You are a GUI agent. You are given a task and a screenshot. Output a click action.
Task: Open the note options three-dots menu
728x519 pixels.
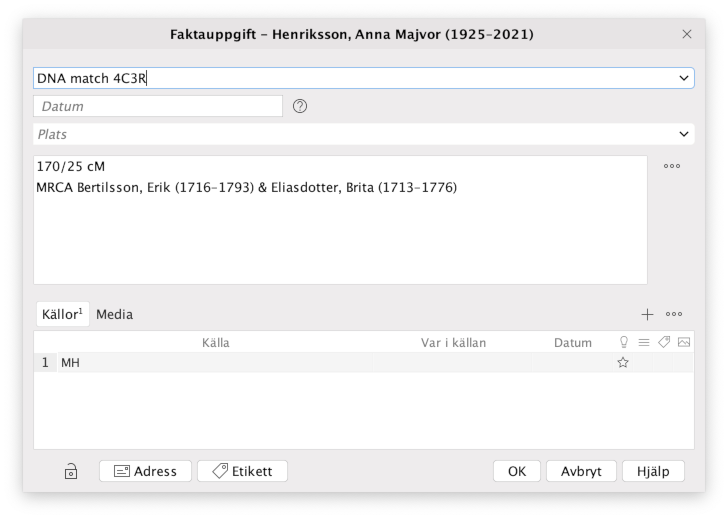tap(672, 166)
